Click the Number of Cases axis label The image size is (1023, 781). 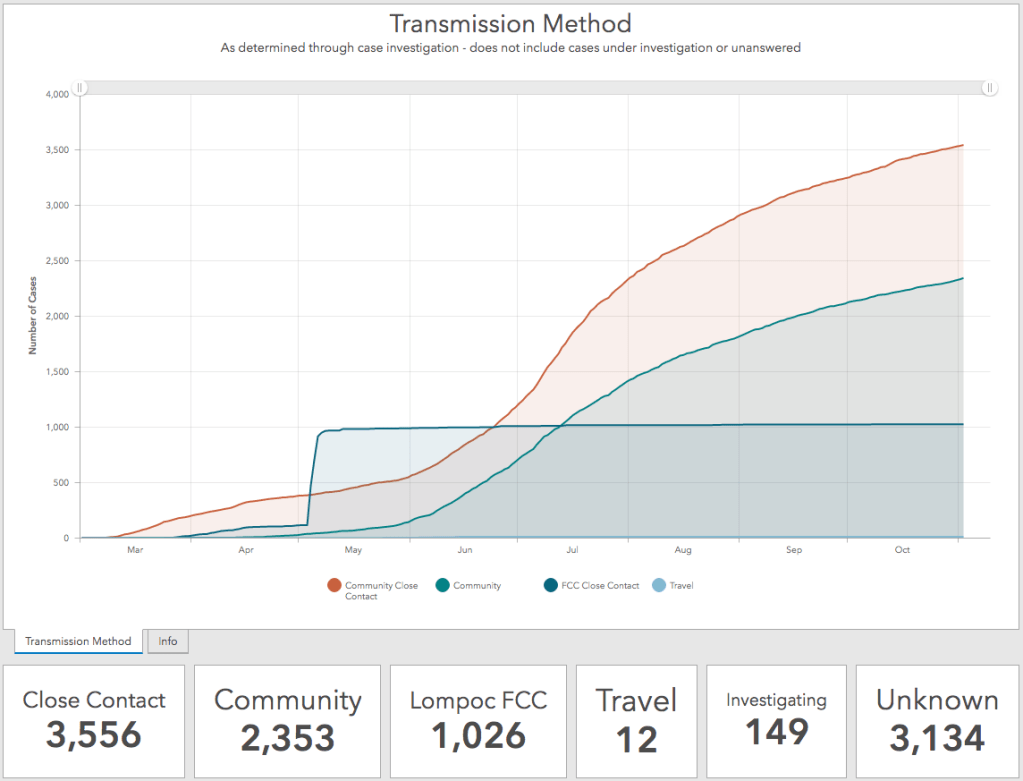coord(32,316)
